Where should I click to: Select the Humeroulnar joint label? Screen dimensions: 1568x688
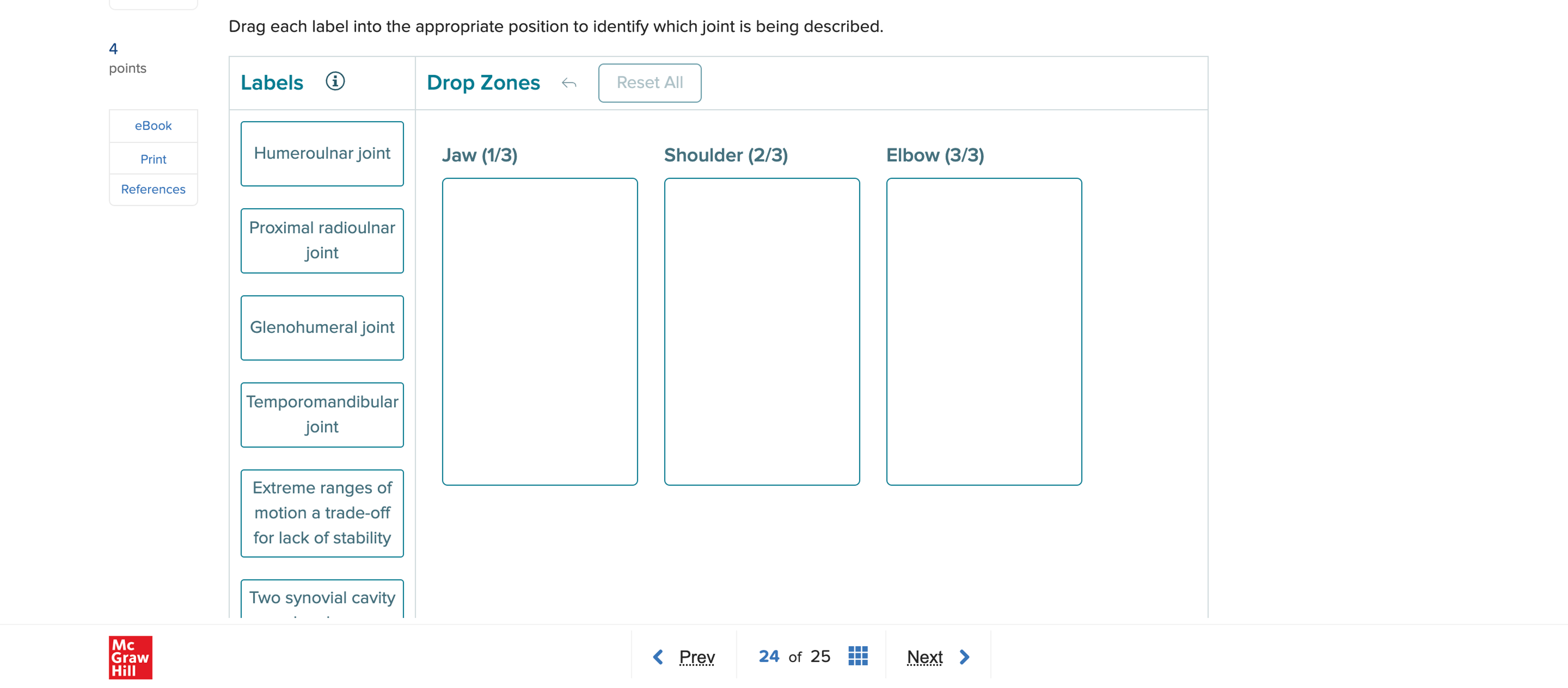click(x=322, y=153)
